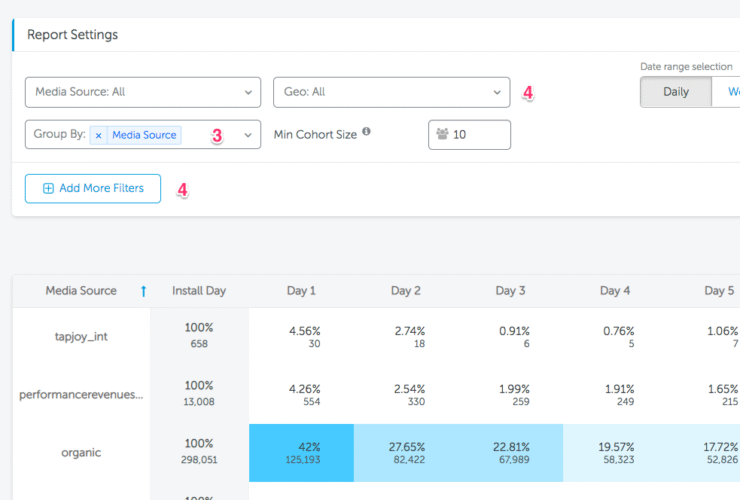Click the organic Day 2 27.65% cell
The width and height of the screenshot is (740, 500).
pyautogui.click(x=405, y=452)
